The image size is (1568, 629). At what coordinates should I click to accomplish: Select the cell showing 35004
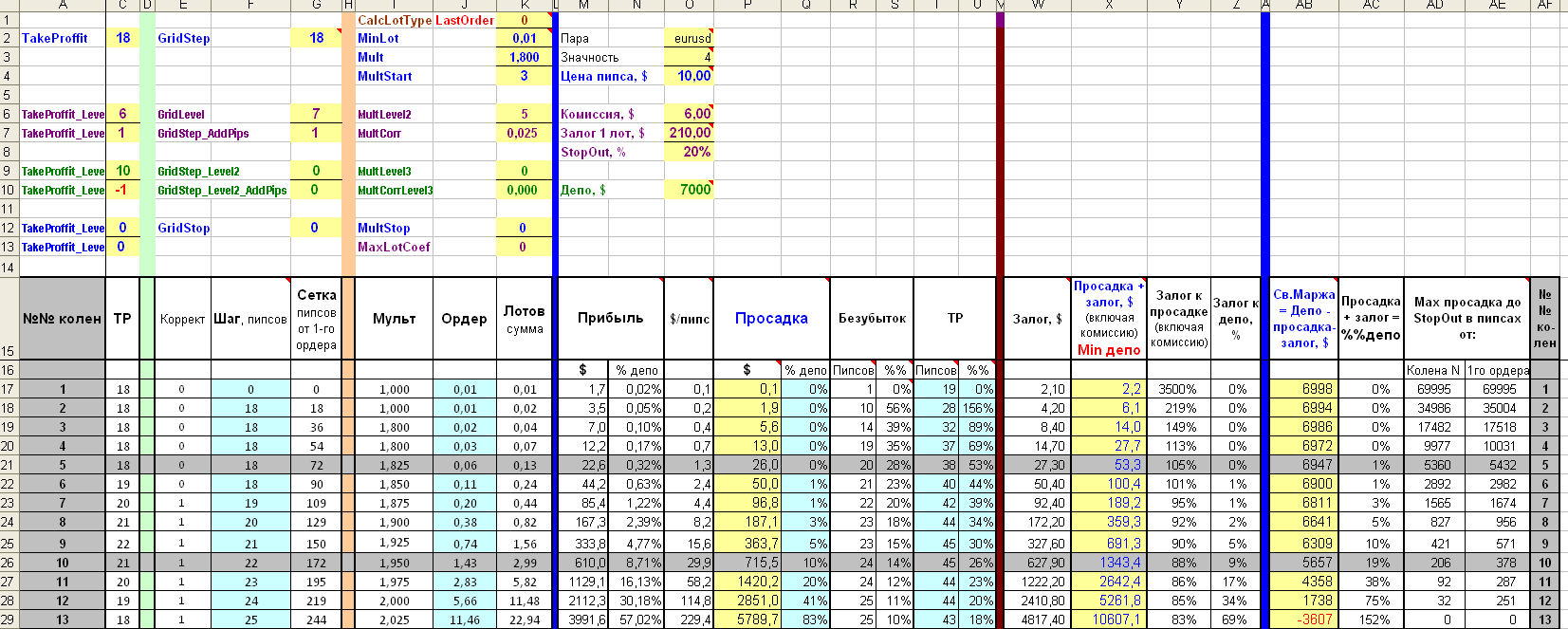pos(1498,408)
